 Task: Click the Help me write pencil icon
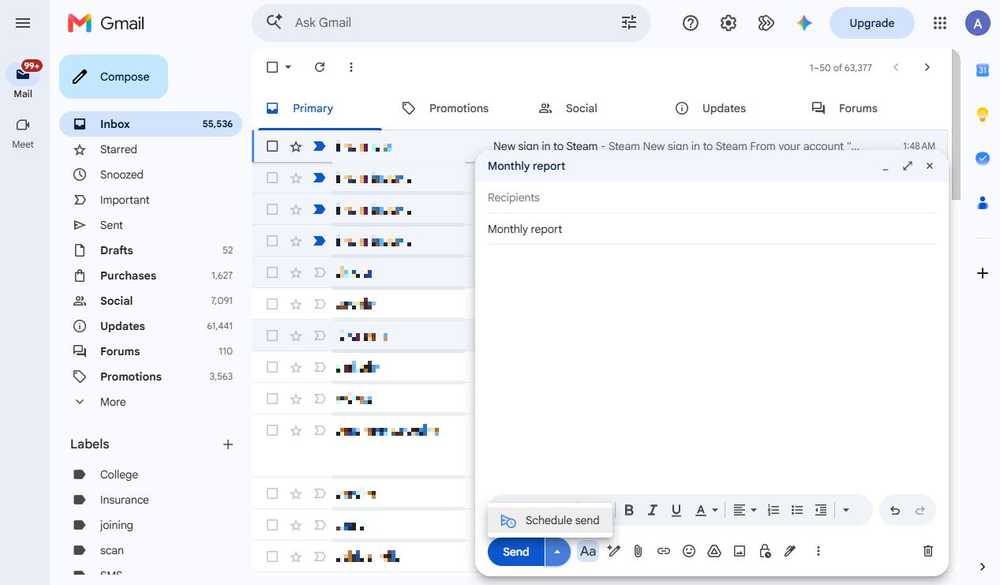point(614,551)
